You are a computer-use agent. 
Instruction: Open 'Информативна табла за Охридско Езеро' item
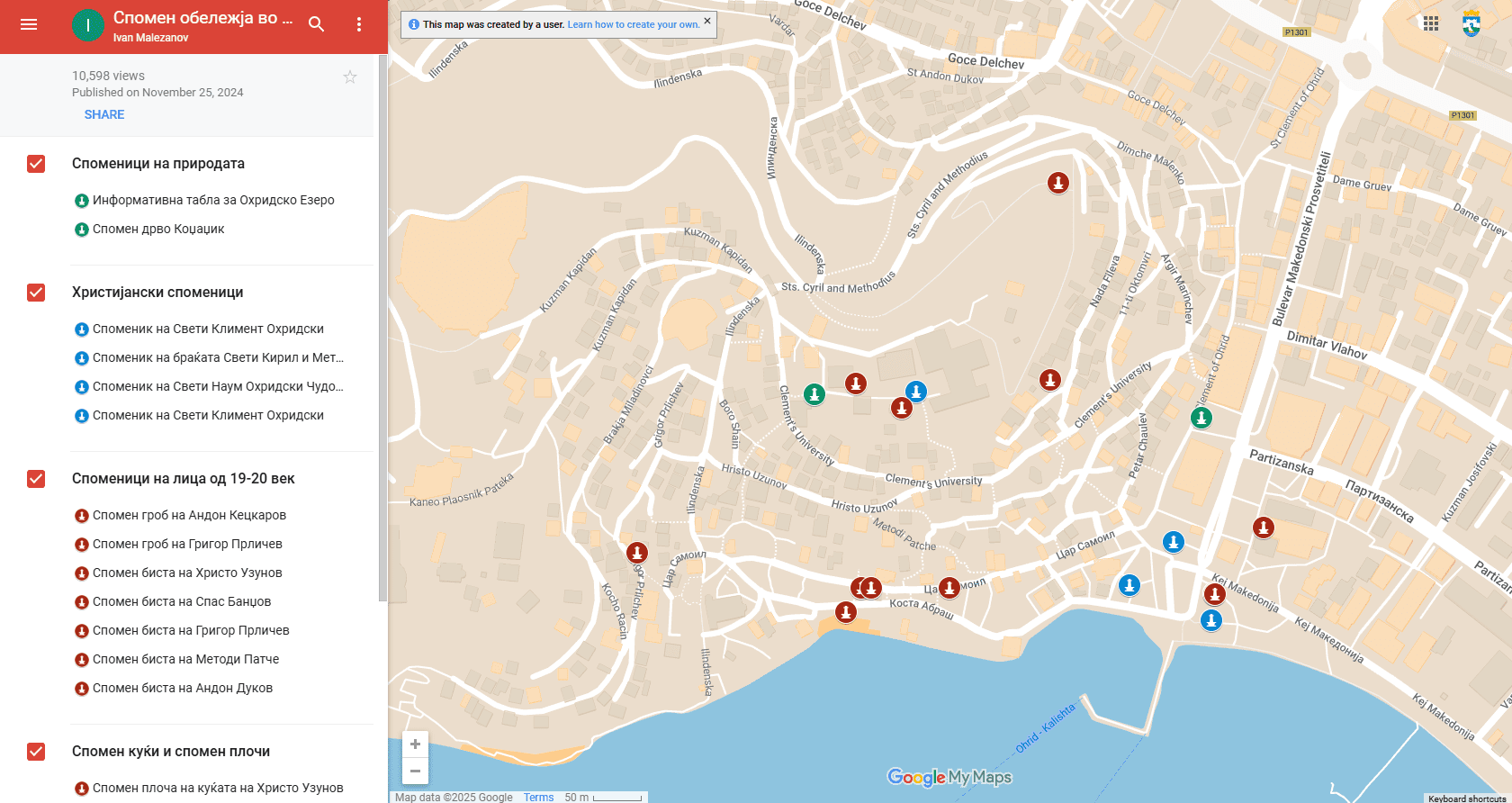coord(213,200)
